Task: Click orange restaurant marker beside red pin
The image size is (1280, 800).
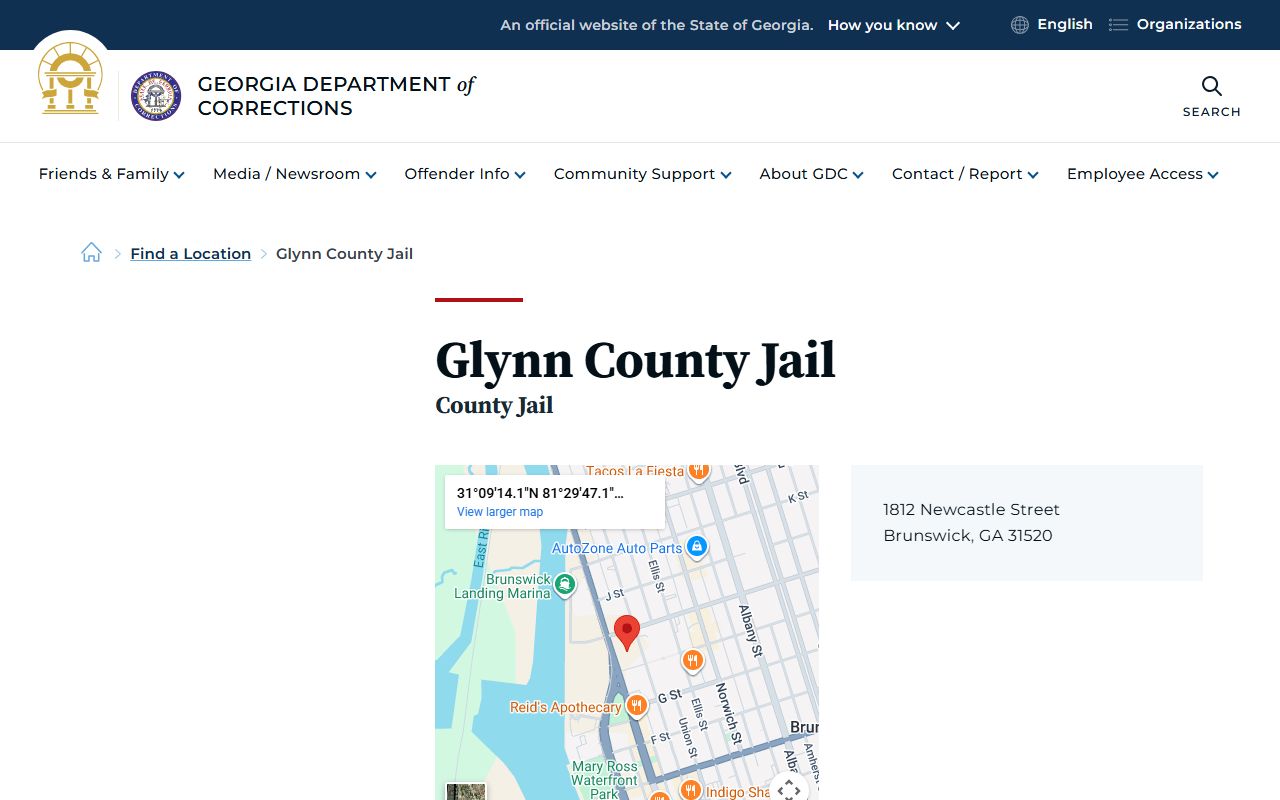Action: point(692,660)
